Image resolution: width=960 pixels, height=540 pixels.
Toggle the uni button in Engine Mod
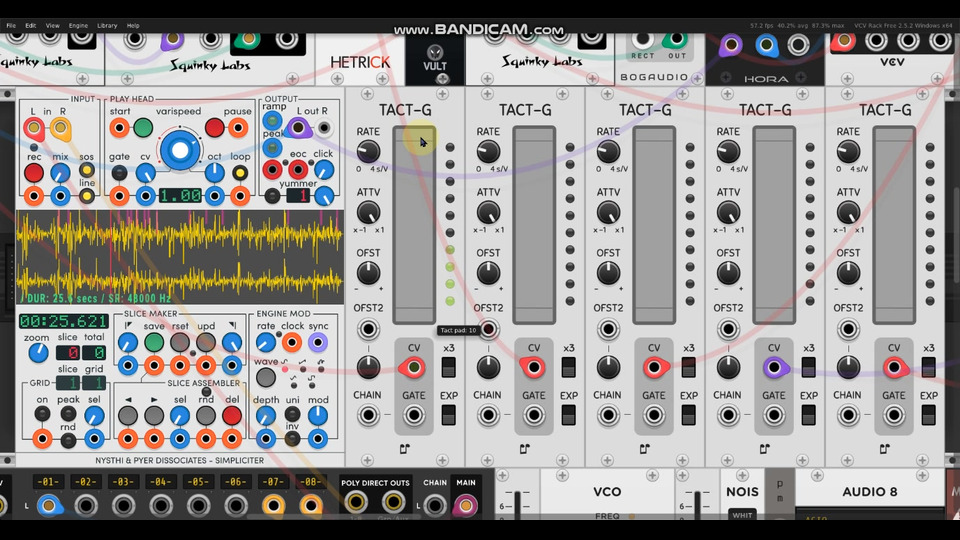tap(293, 414)
